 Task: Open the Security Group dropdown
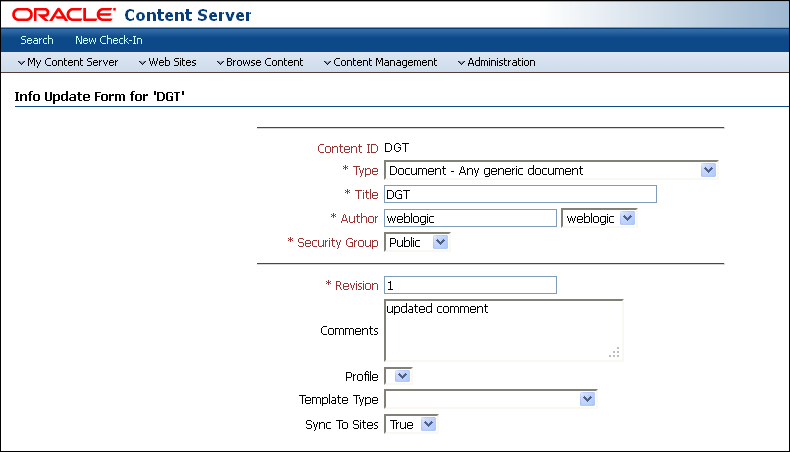[417, 243]
